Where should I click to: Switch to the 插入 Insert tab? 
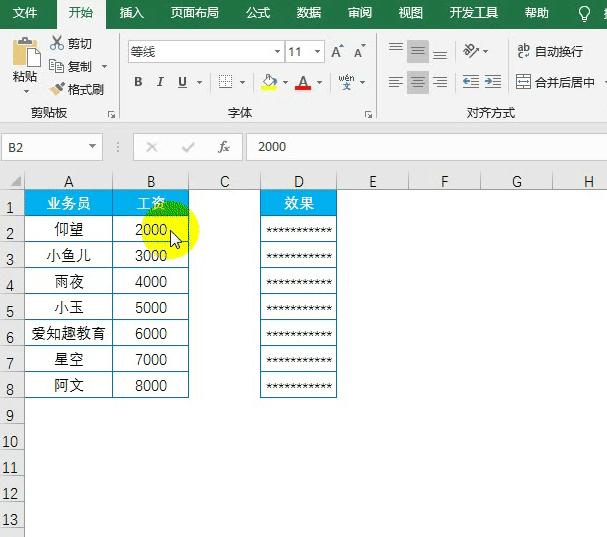point(132,13)
